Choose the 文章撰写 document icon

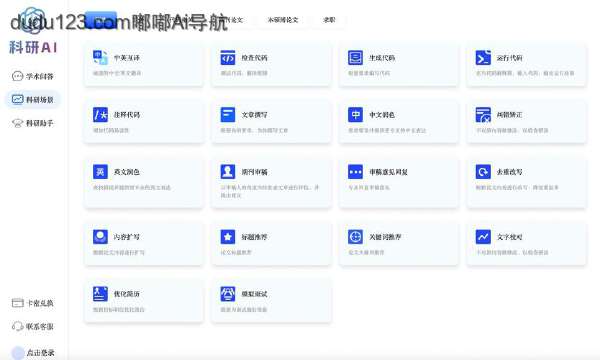click(x=228, y=114)
